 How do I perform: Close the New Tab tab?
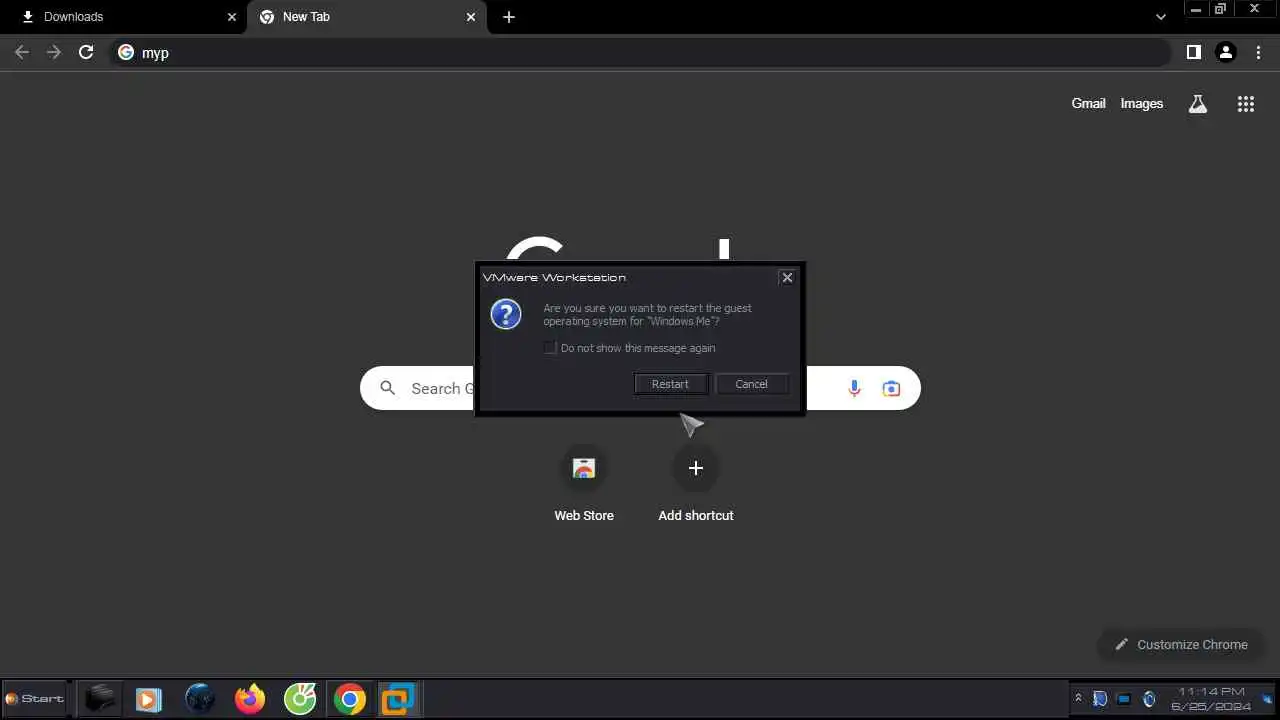[471, 17]
